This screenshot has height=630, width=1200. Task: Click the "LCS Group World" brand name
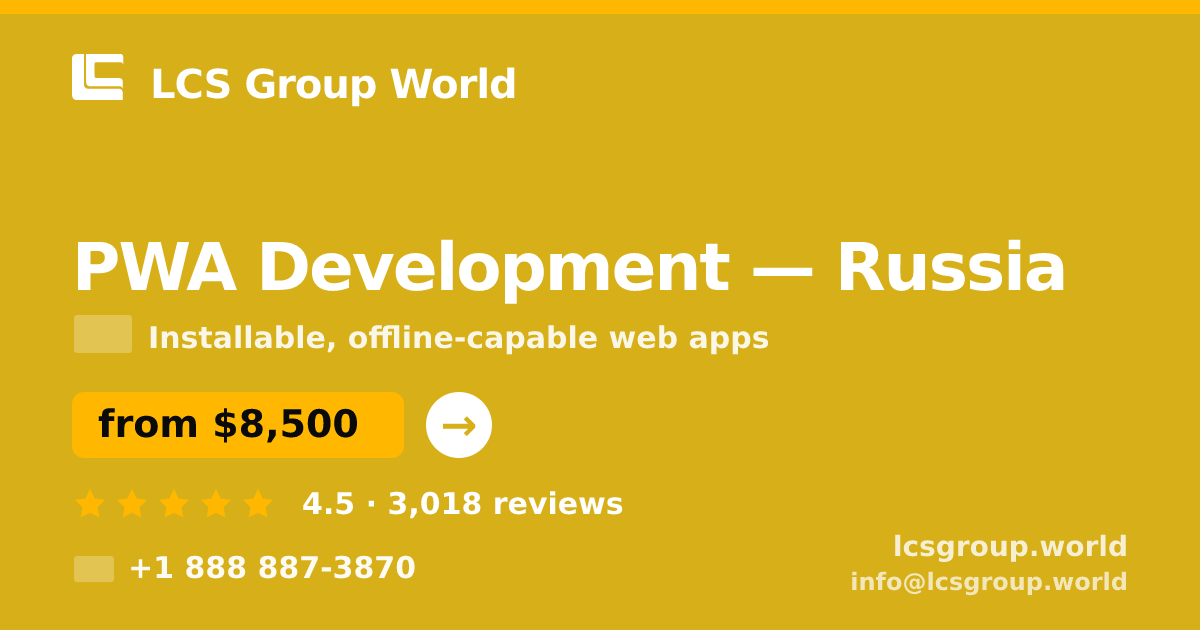[x=333, y=85]
